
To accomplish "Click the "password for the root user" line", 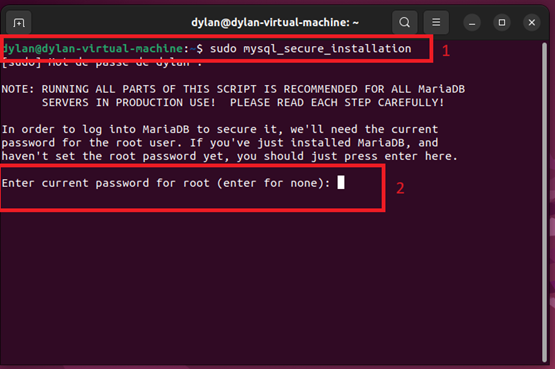I will (220, 143).
